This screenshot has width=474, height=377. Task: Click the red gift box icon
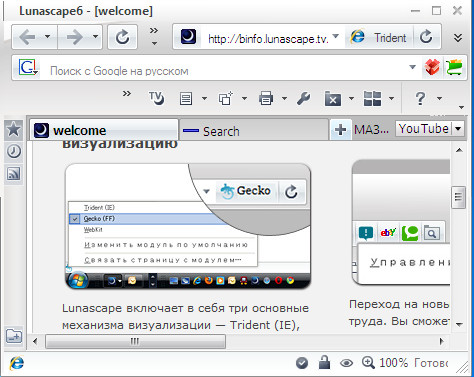tap(432, 68)
